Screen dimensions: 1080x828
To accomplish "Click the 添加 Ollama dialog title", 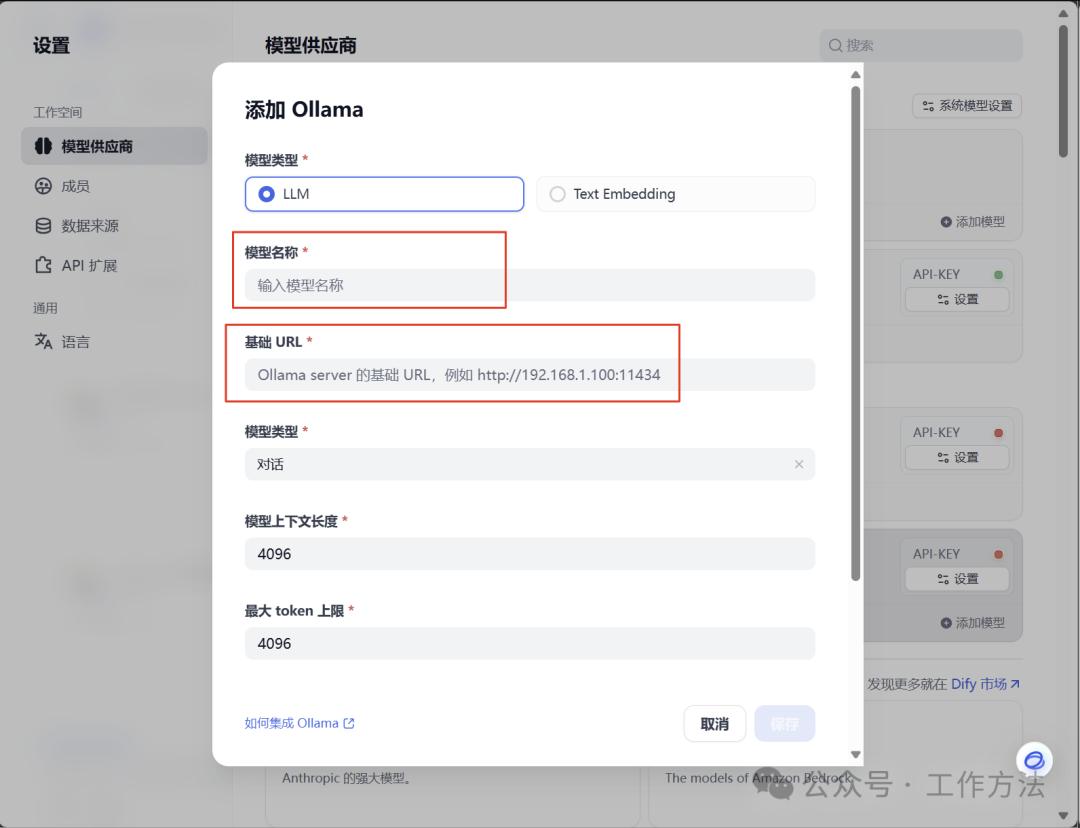I will click(304, 110).
